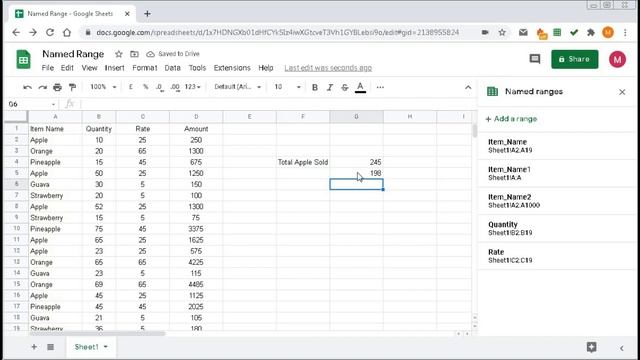640x360 pixels.
Task: Open the Insert menu
Action: (x=114, y=68)
